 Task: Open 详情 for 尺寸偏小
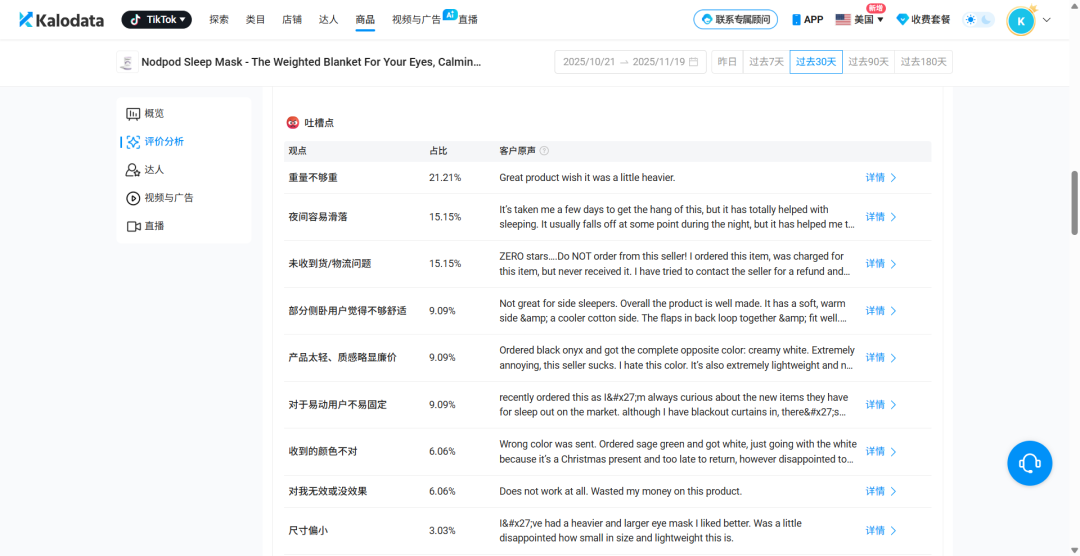(881, 531)
